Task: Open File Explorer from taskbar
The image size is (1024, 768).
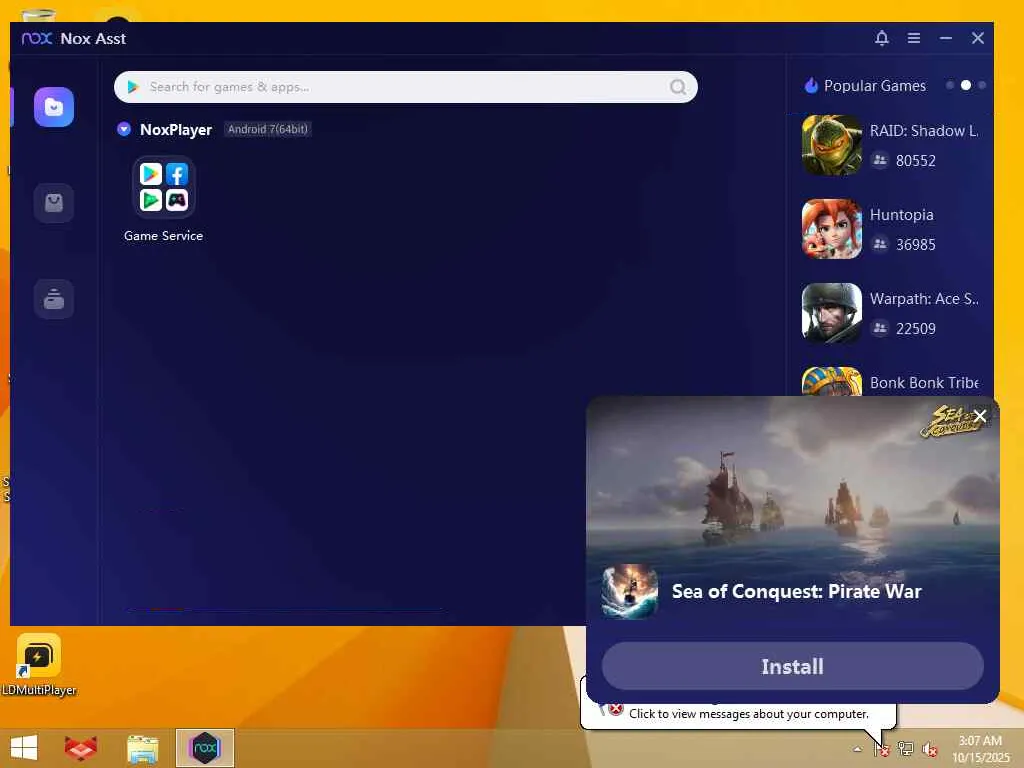Action: pos(142,748)
